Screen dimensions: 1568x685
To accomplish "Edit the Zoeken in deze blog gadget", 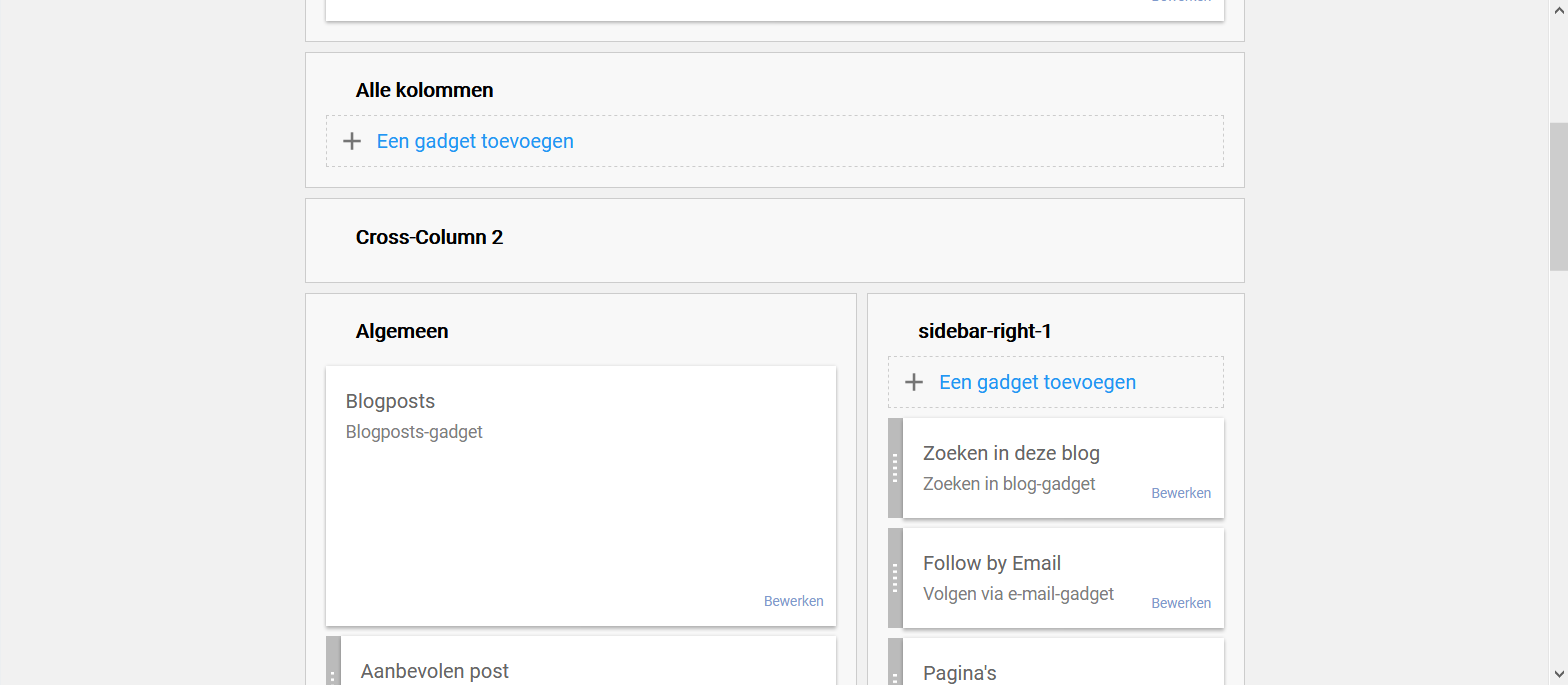I will (x=1181, y=493).
